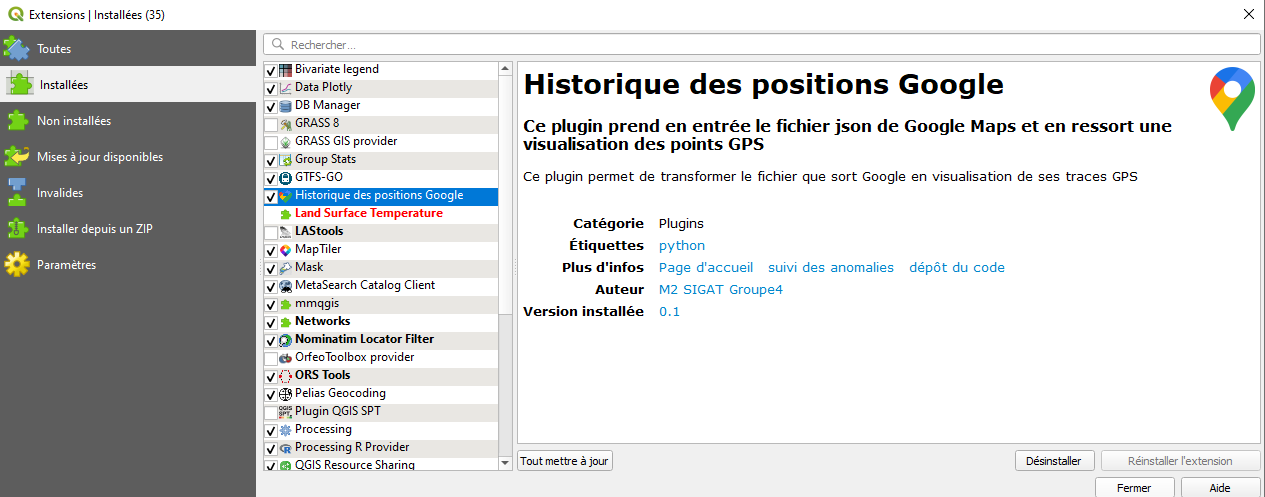Screen dimensions: 1265x497
Task: Click the DB Manager database icon
Action: (285, 106)
